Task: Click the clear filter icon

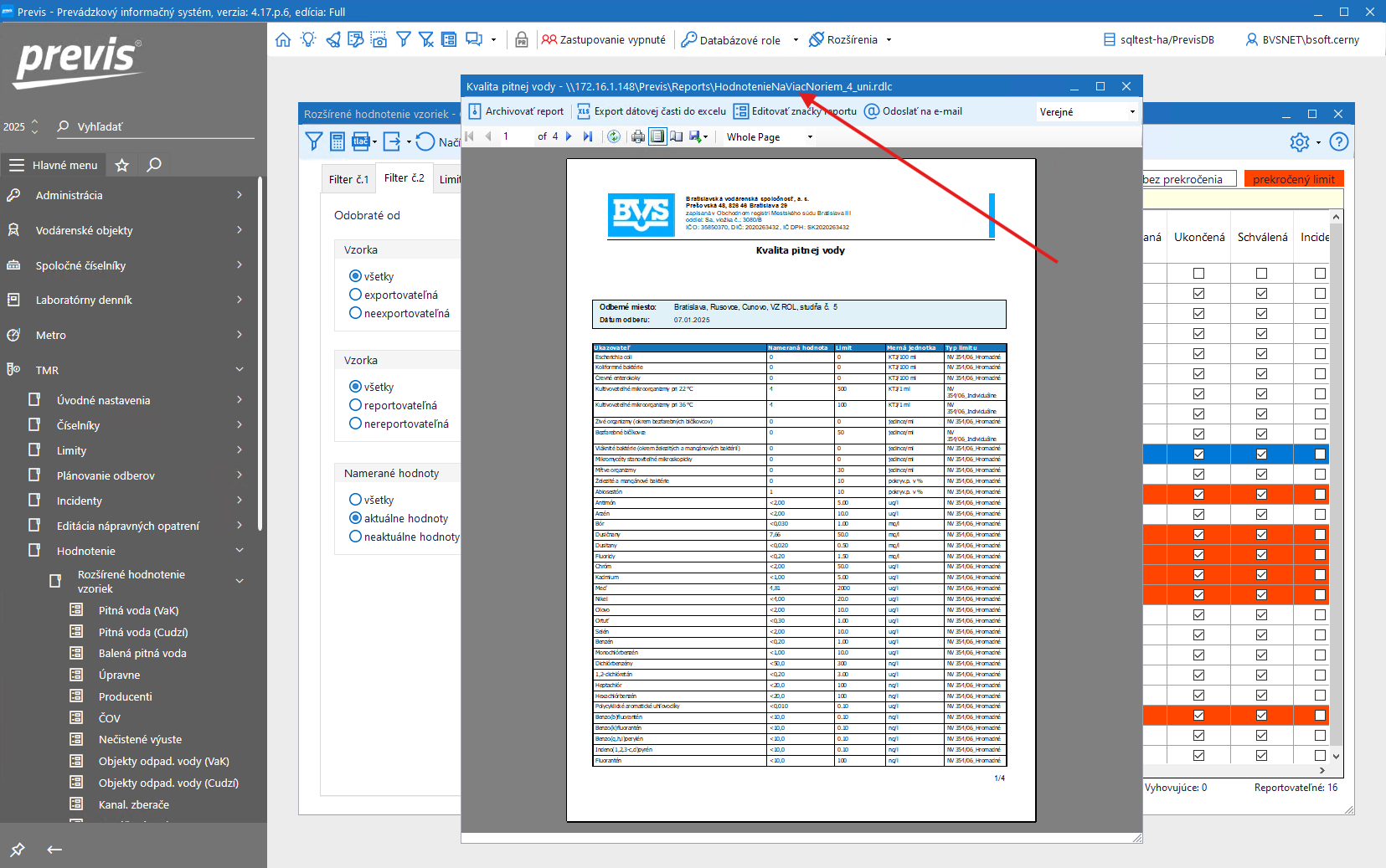Action: pos(426,39)
